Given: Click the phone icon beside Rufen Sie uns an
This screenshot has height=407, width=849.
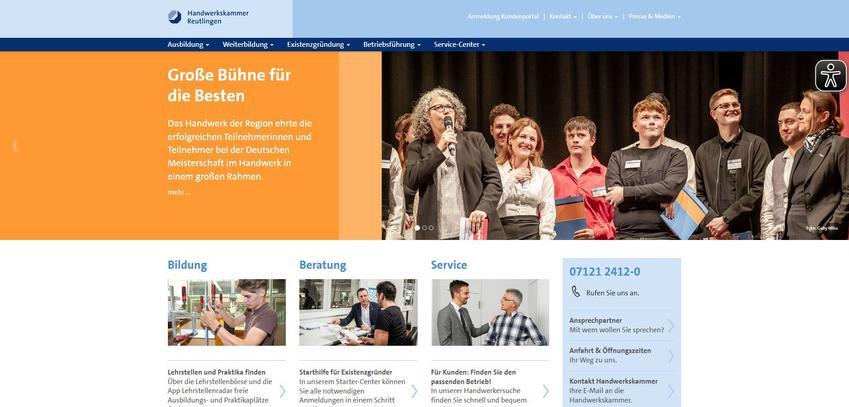Looking at the screenshot, I should (576, 292).
